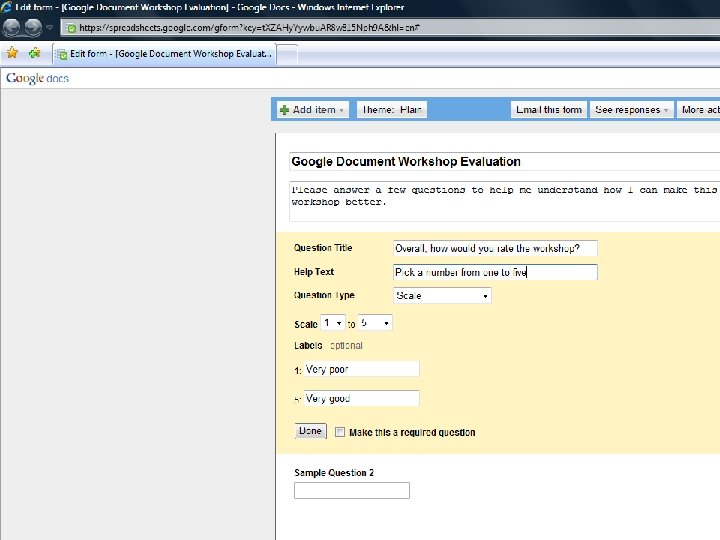Click the Add to Favorites icon
The width and height of the screenshot is (720, 540).
coord(34,53)
